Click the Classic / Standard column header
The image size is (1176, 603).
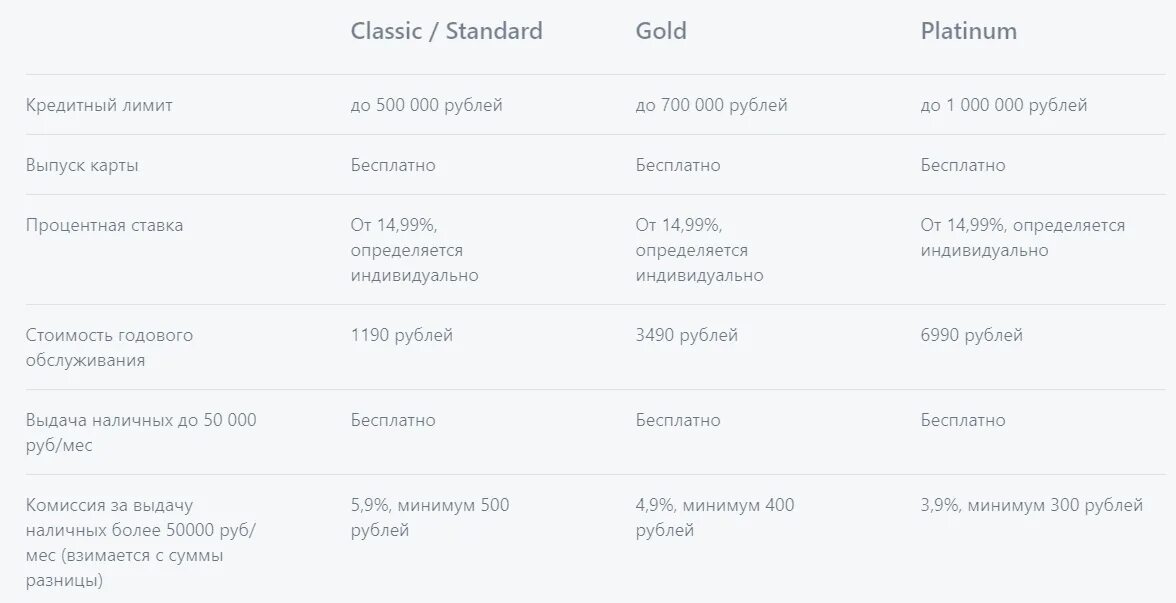446,31
